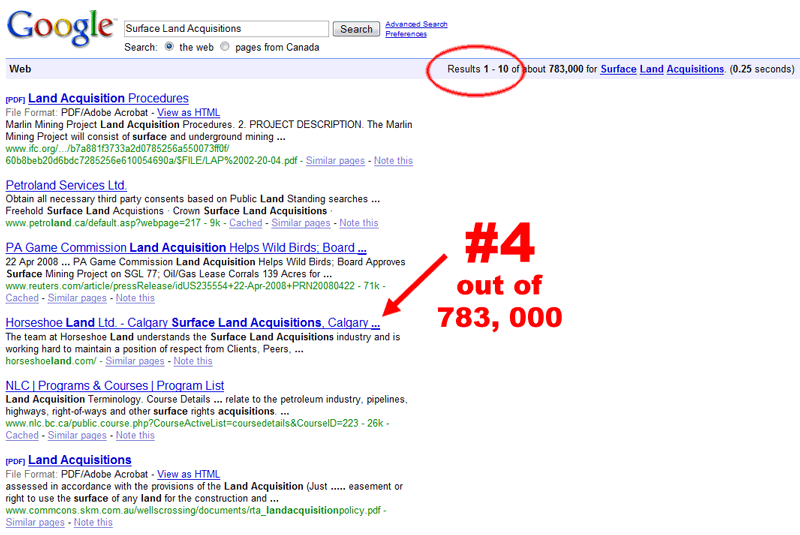800x535 pixels.
Task: Open Cached version of reuters.com result
Action: click(22, 298)
